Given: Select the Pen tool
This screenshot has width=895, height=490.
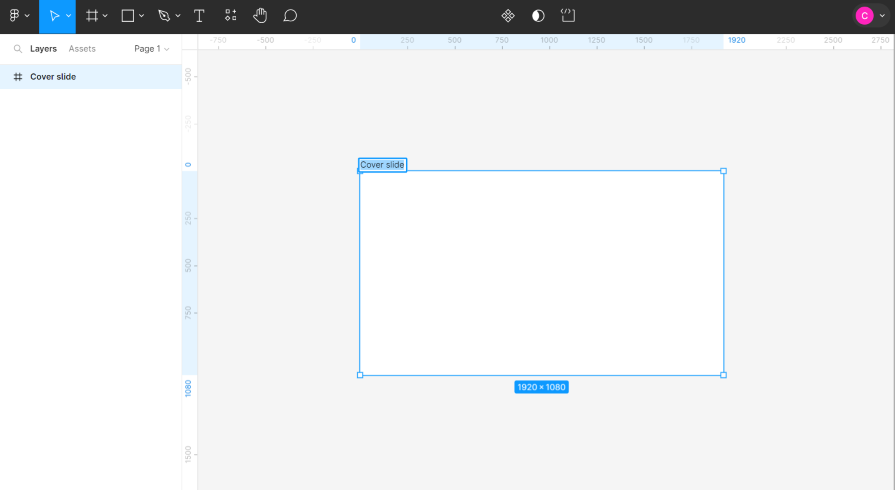Looking at the screenshot, I should click(164, 16).
